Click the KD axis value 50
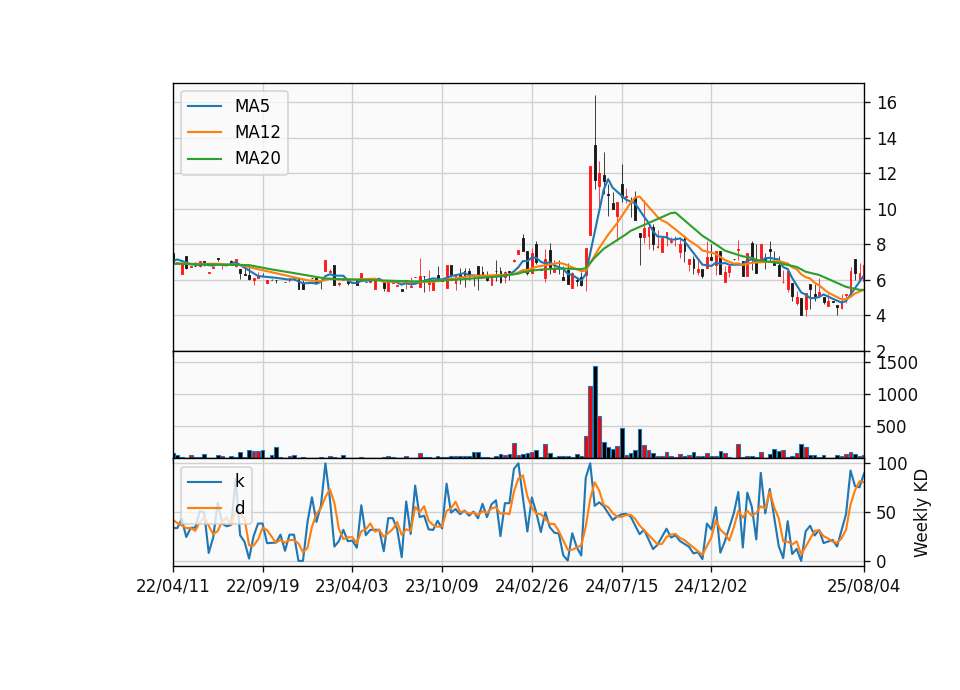Screen dimensions: 960x690 point(887,512)
